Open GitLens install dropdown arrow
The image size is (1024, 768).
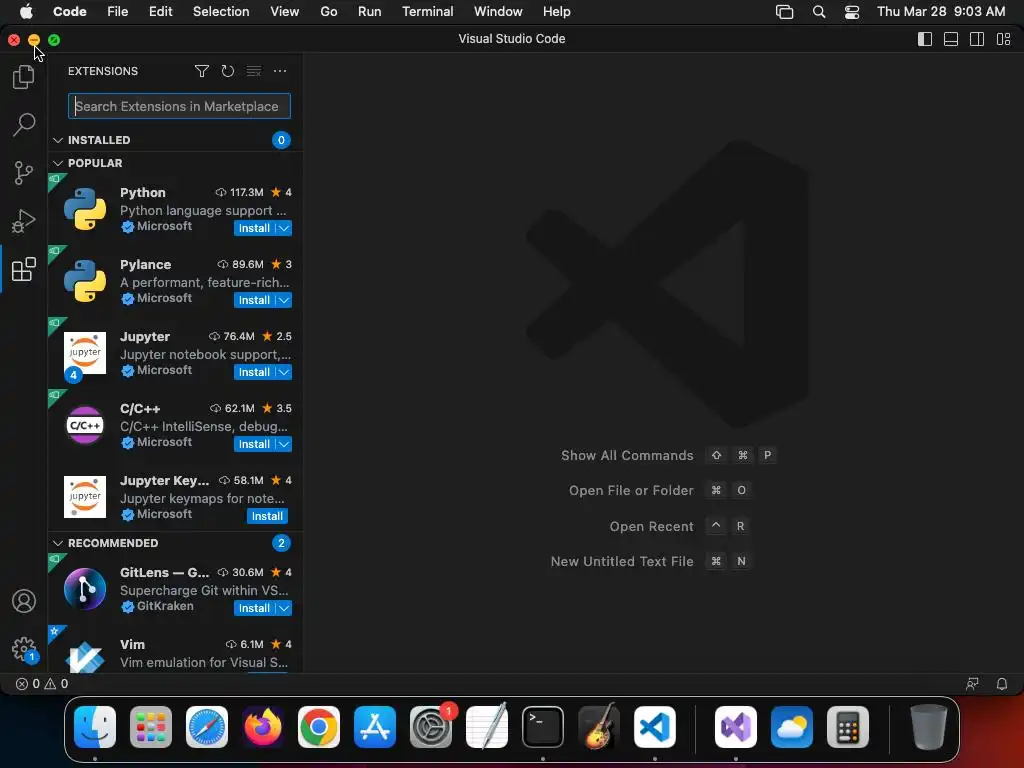[x=284, y=608]
